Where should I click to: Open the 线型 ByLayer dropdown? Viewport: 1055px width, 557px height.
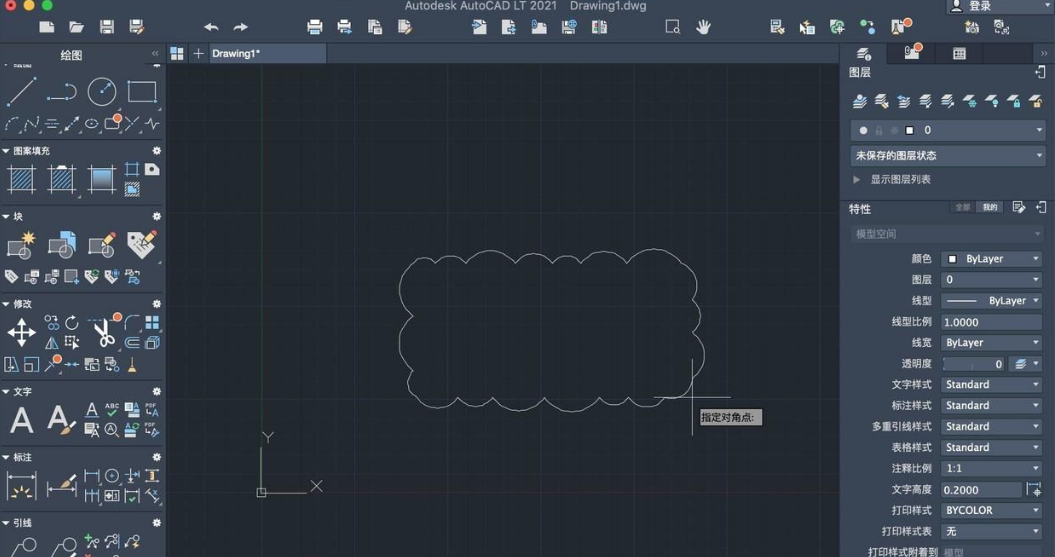[x=992, y=301]
